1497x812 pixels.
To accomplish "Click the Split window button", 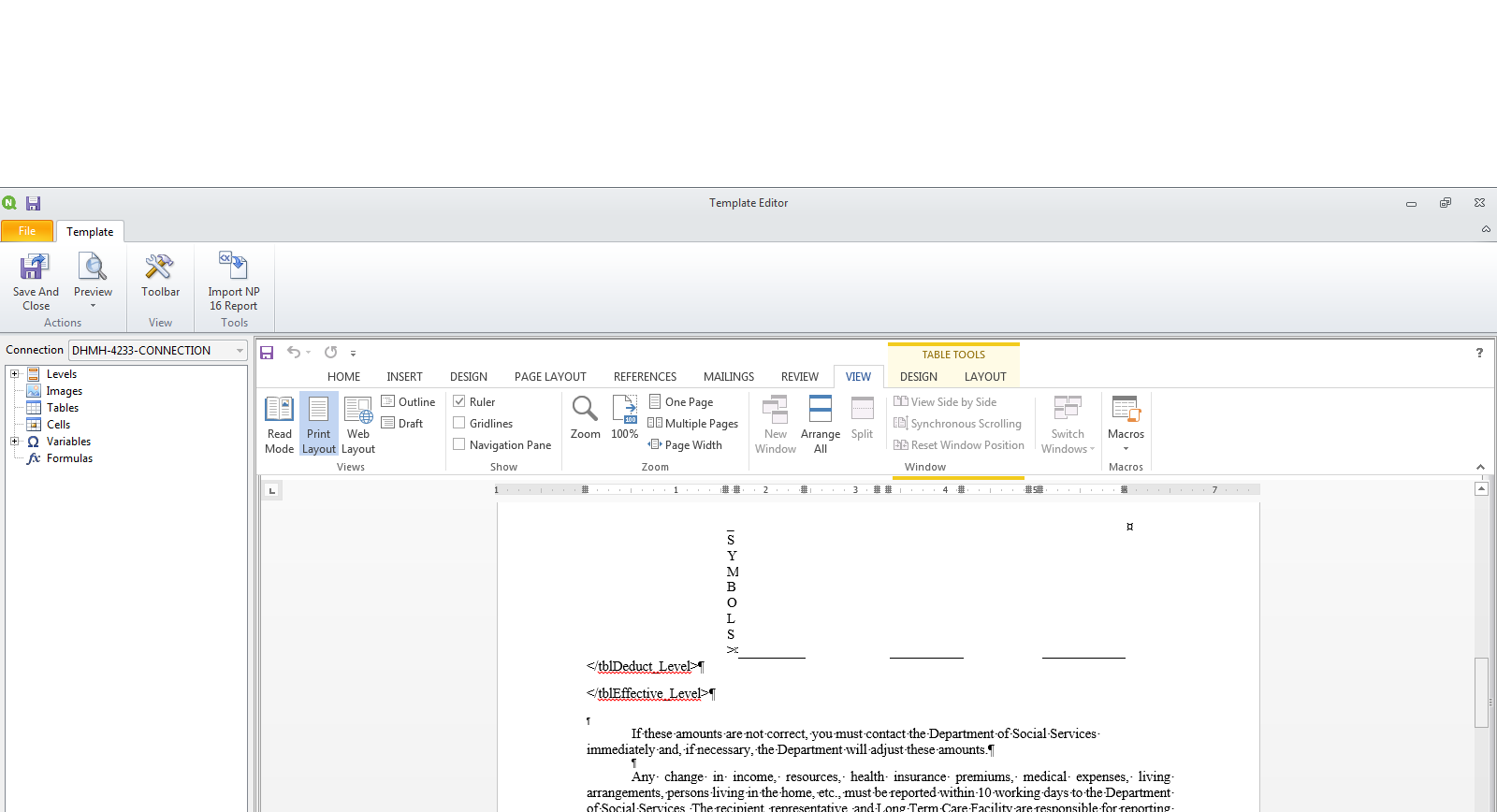I will click(862, 418).
